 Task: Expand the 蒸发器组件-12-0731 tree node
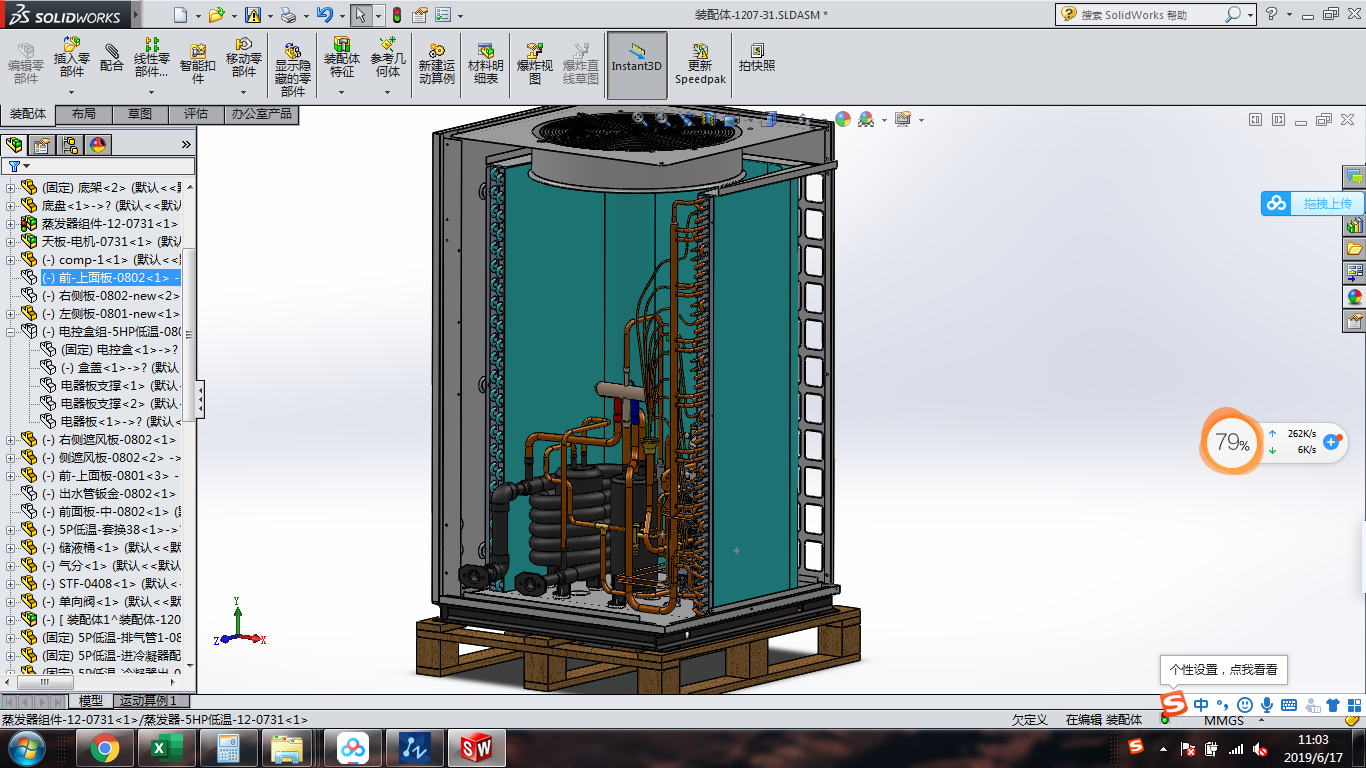pos(11,224)
